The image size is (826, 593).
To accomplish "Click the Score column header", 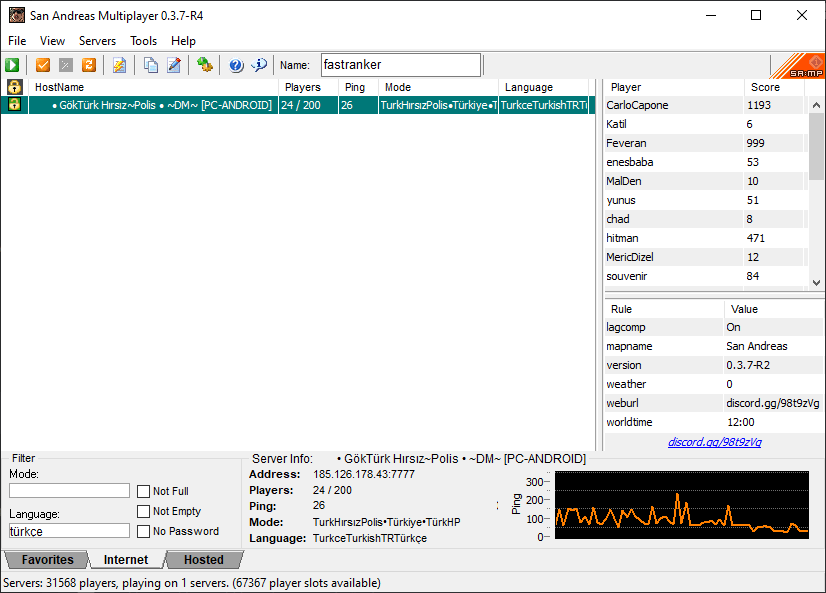I will pyautogui.click(x=775, y=87).
